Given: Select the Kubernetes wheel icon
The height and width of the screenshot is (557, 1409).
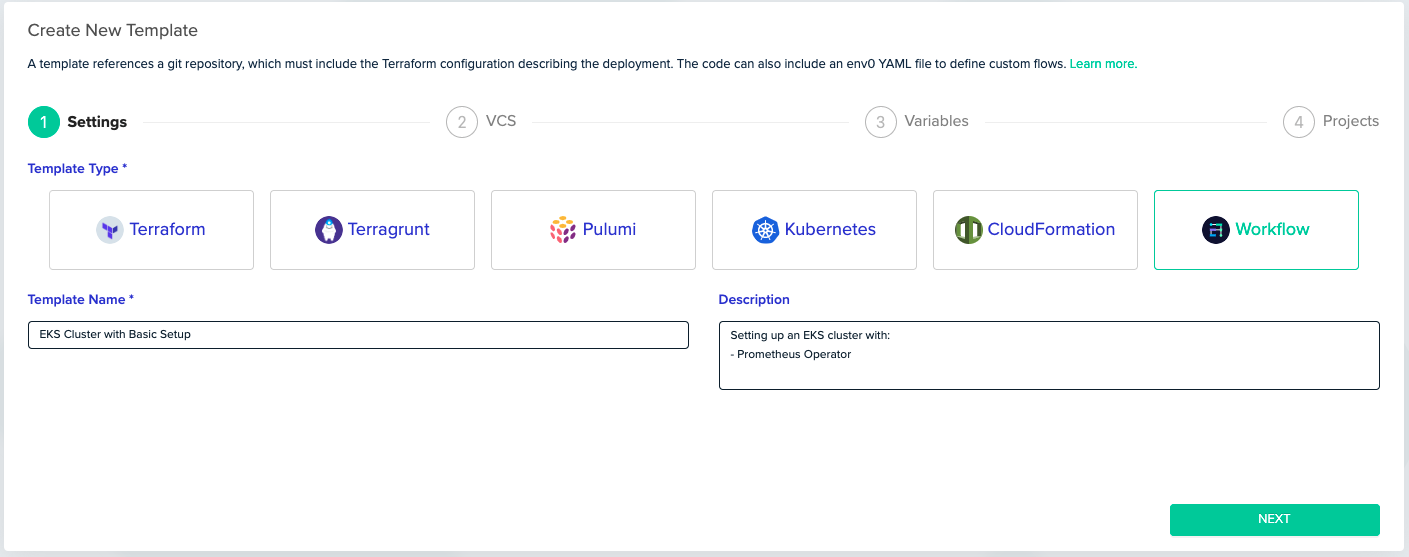Looking at the screenshot, I should click(x=765, y=230).
